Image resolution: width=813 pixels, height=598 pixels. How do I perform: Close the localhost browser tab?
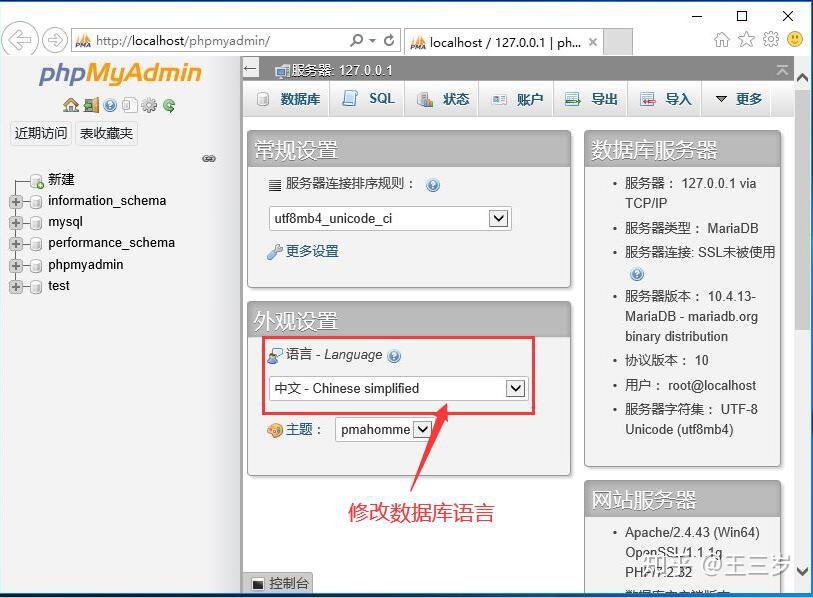pos(593,42)
